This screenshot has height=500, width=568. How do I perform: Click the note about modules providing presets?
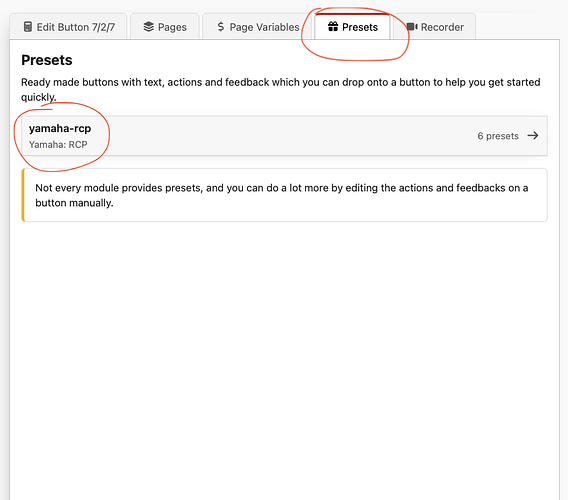click(281, 195)
